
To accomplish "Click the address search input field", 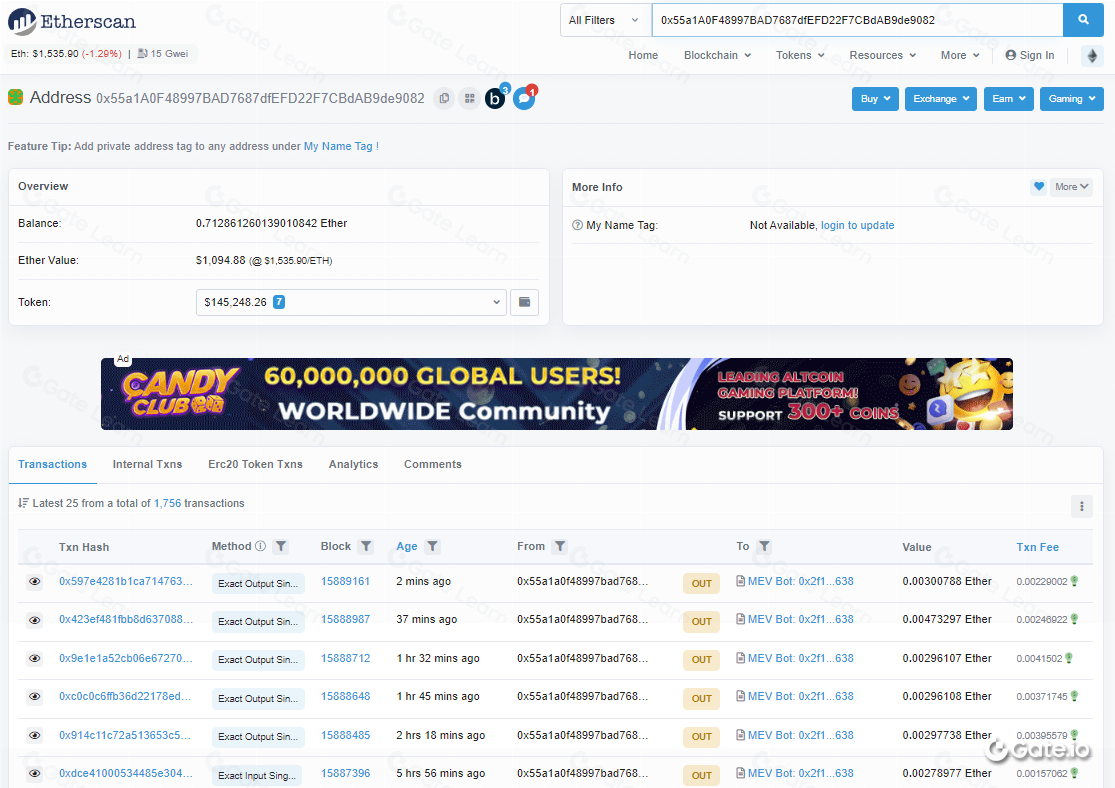I will click(858, 20).
